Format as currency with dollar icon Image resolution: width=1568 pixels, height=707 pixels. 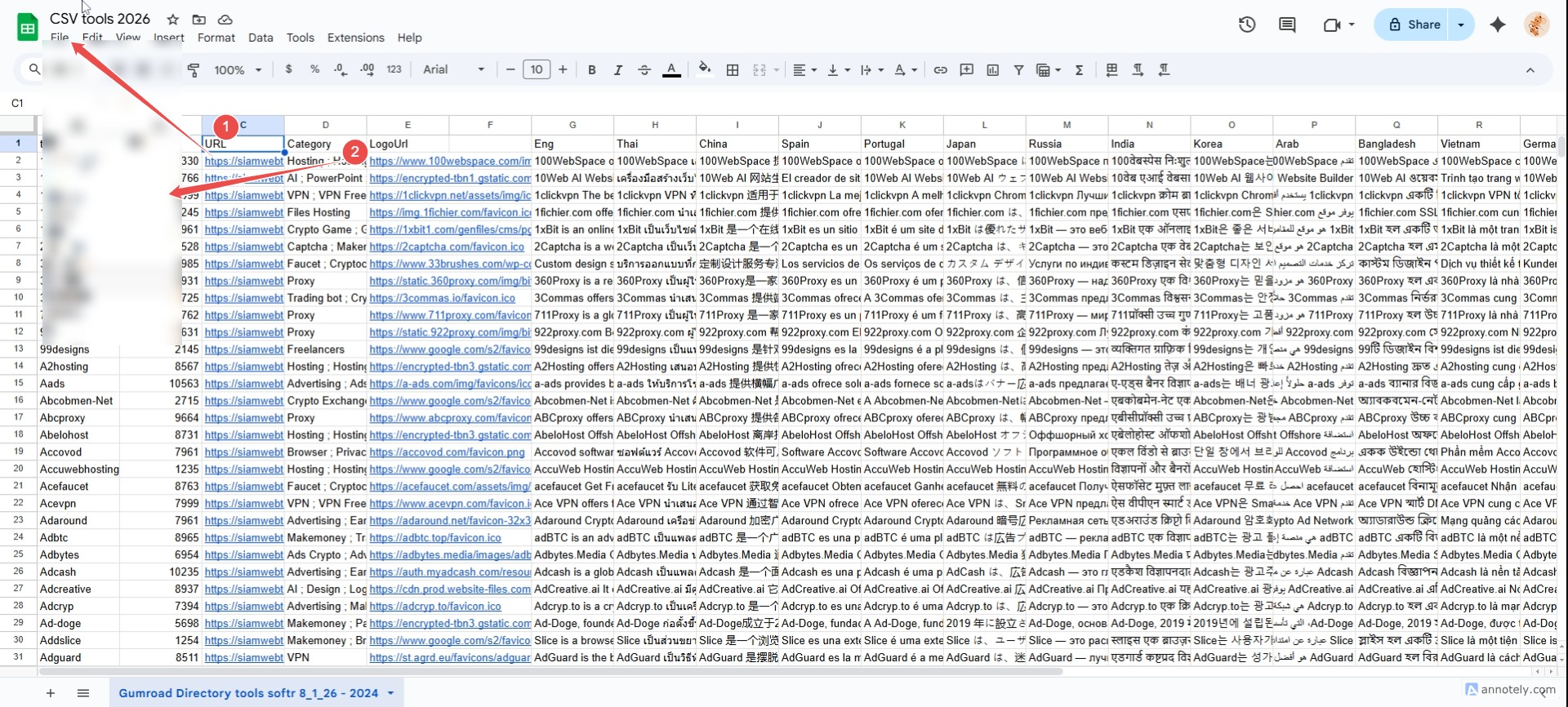[x=288, y=69]
